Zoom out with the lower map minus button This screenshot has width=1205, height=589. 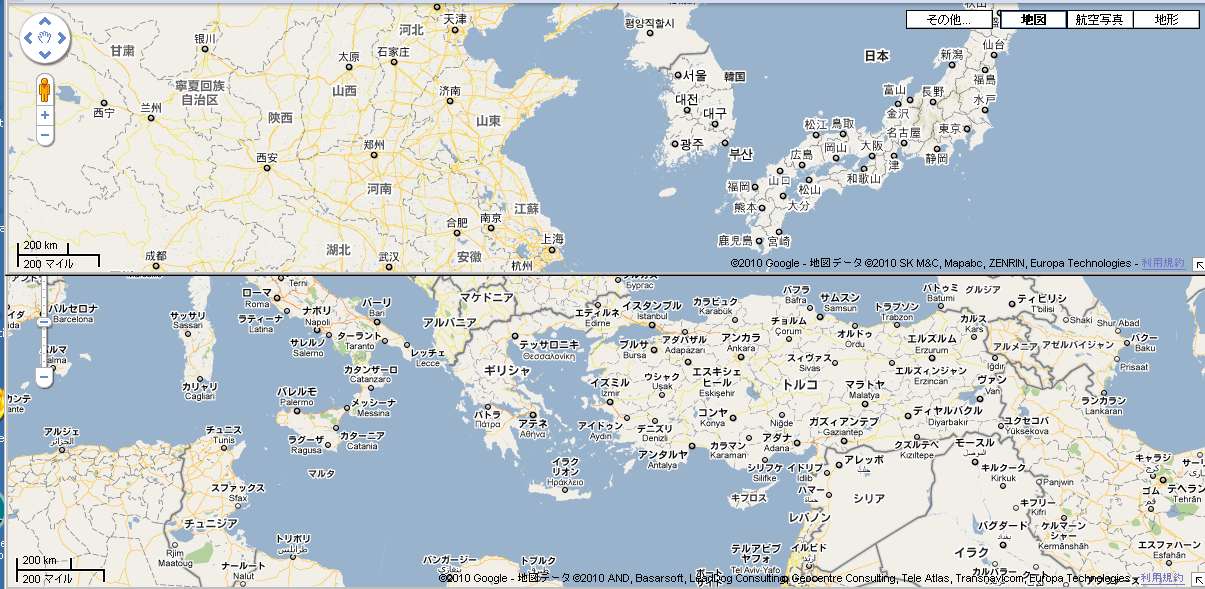(44, 377)
